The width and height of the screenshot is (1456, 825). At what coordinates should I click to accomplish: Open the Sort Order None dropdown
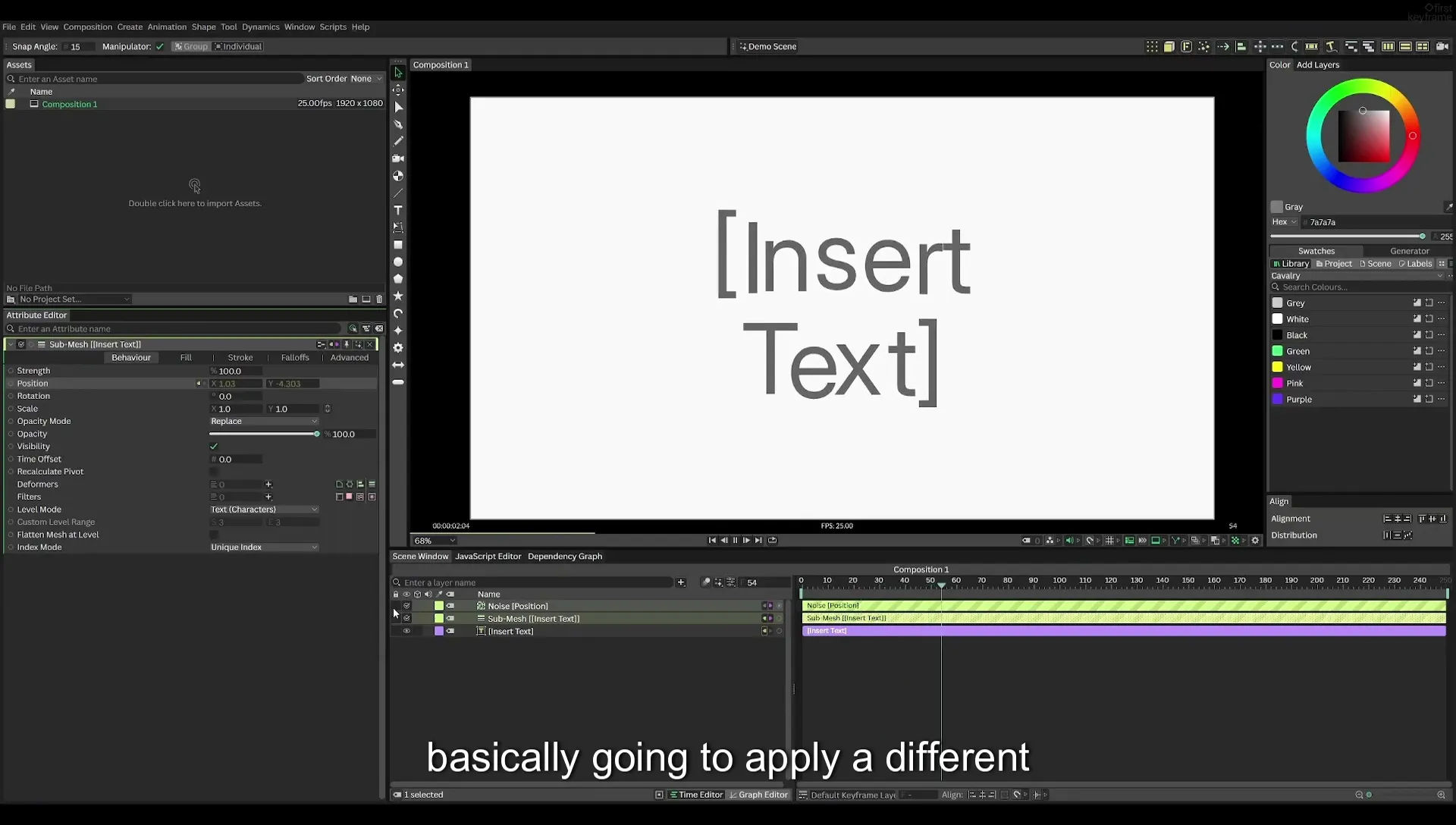366,79
